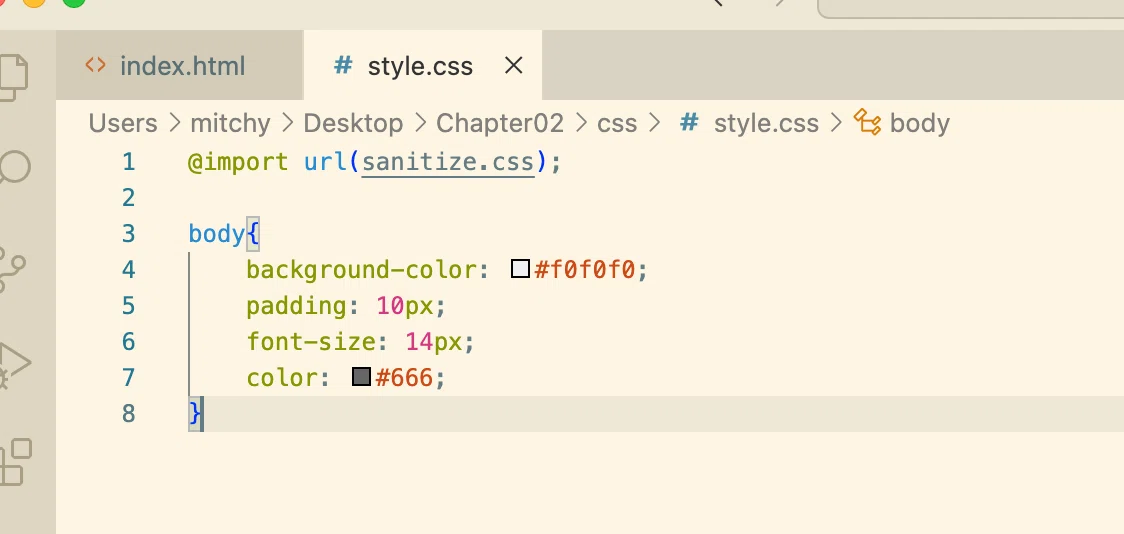Click the url function text
1124x534 pixels.
tap(325, 162)
